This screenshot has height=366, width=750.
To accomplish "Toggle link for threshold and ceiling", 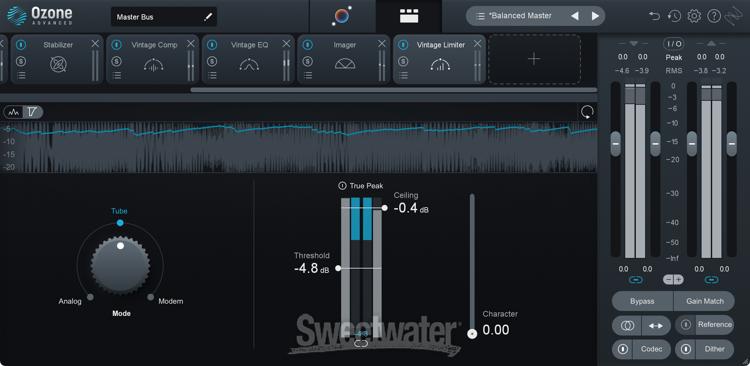I will (361, 343).
